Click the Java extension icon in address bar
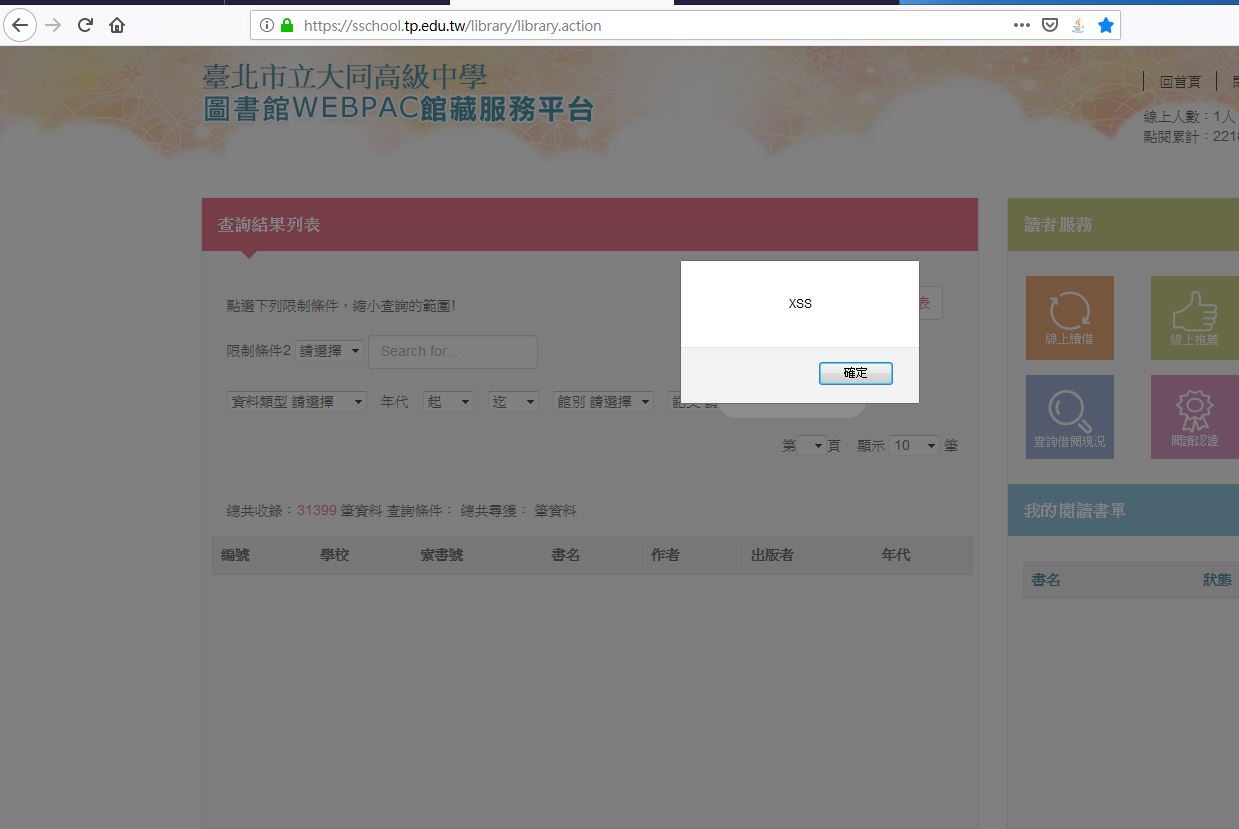Viewport: 1239px width, 829px height. point(1078,25)
